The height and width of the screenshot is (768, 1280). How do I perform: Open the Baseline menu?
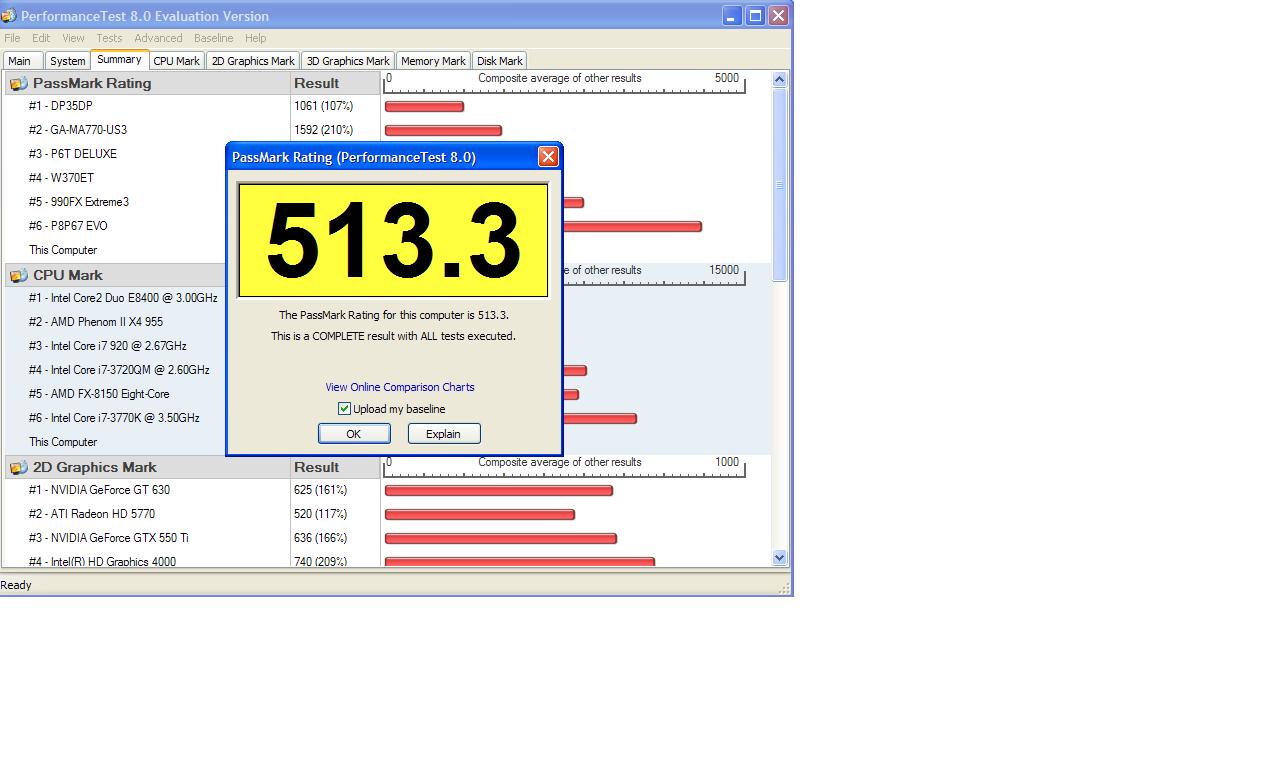pyautogui.click(x=213, y=38)
